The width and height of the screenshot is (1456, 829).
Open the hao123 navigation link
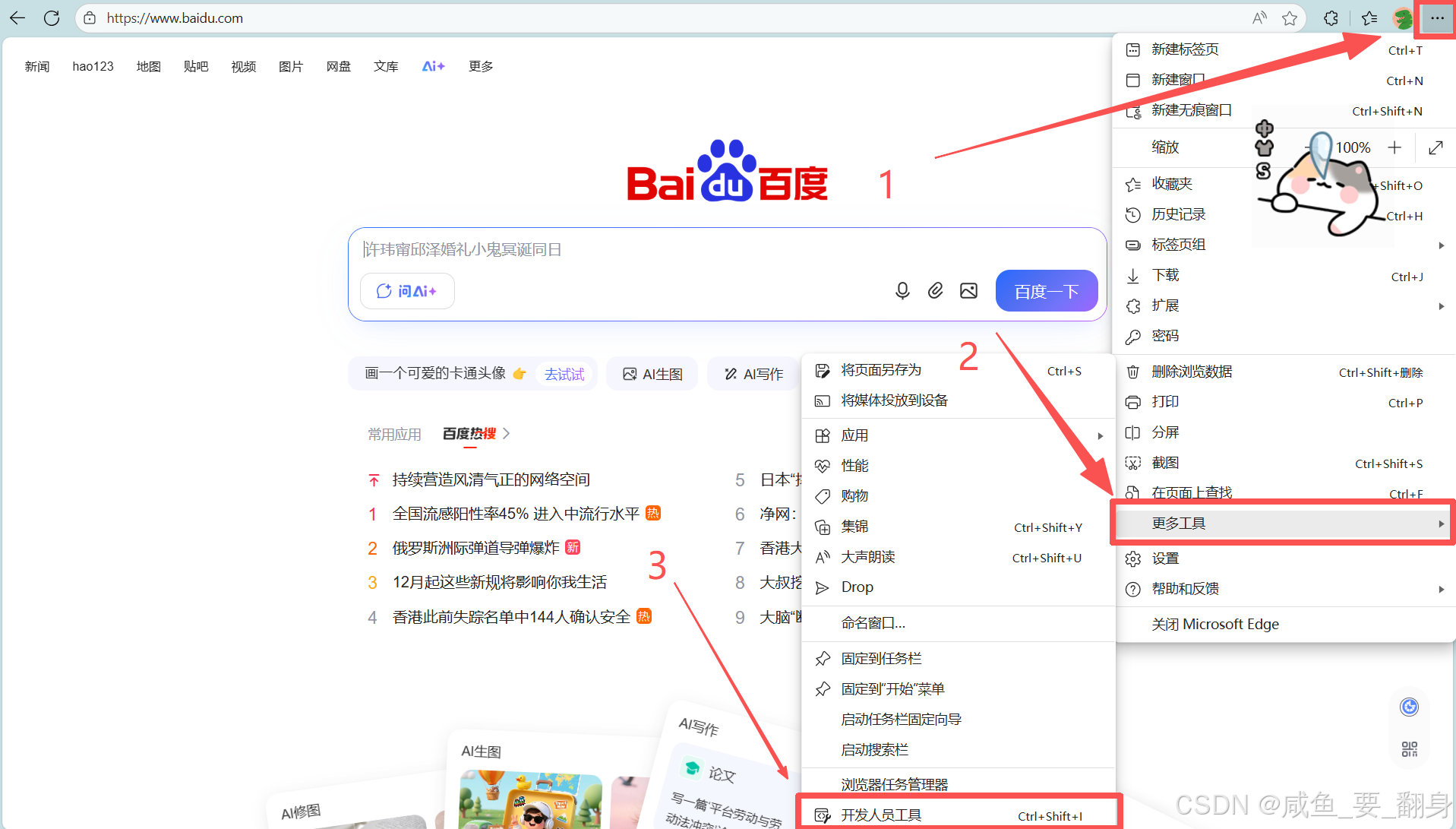click(x=93, y=67)
